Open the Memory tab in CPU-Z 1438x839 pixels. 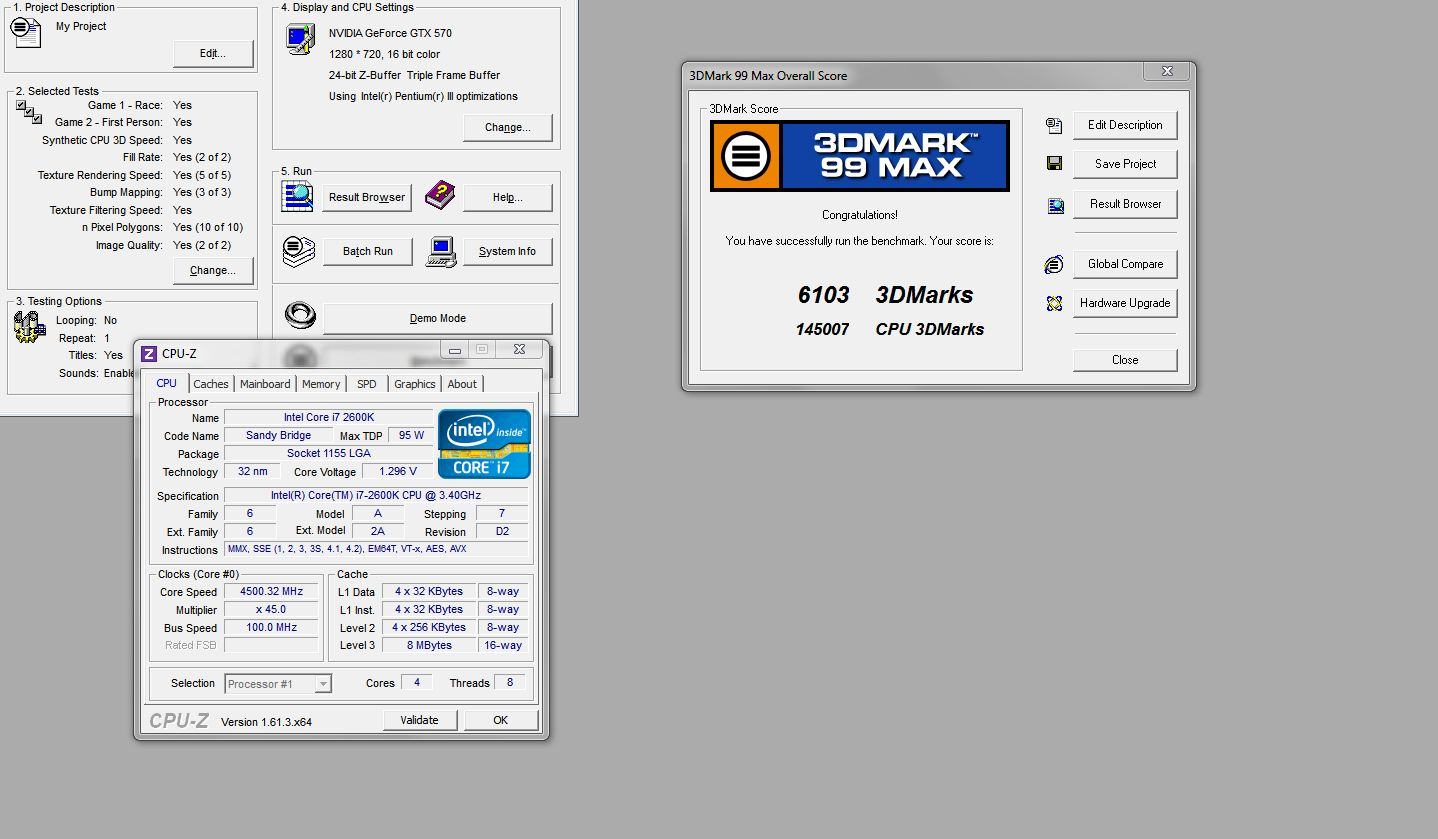click(x=321, y=384)
